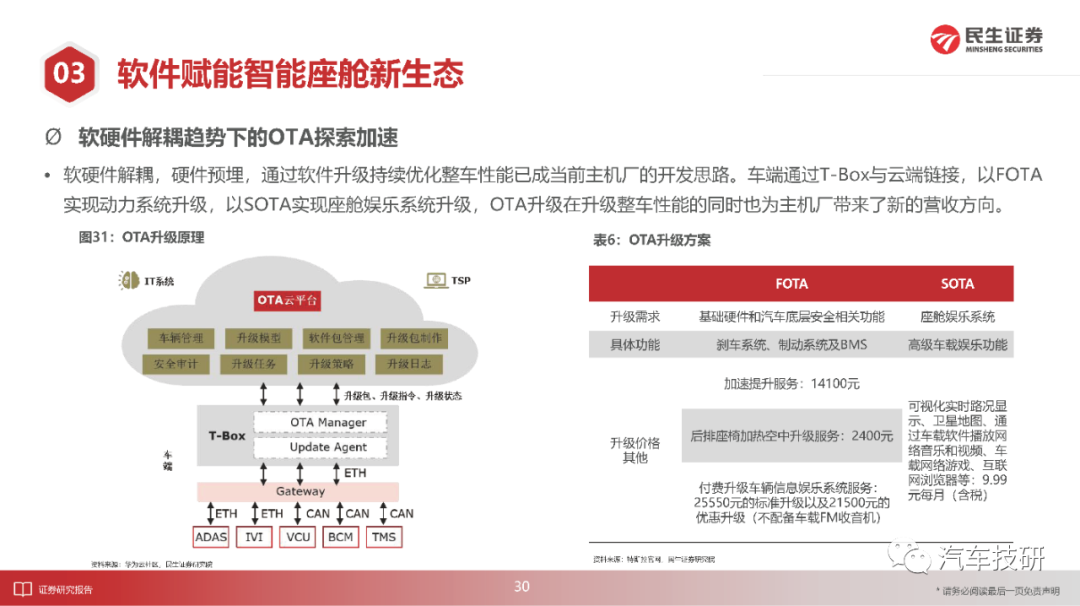1080x606 pixels.
Task: Click 后排座椅加热空中升级服务：2400元 cell
Action: (791, 436)
